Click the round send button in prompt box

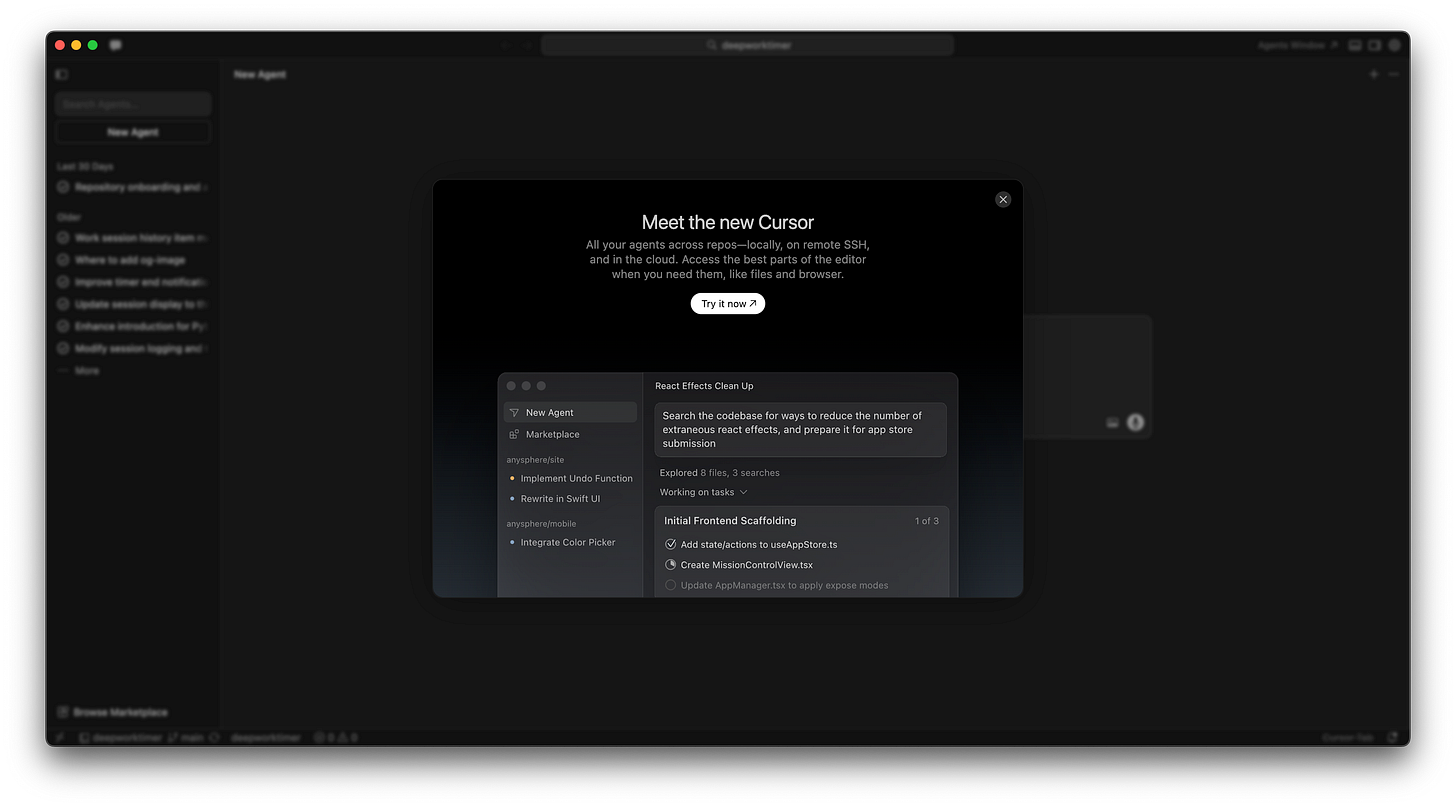point(1135,422)
